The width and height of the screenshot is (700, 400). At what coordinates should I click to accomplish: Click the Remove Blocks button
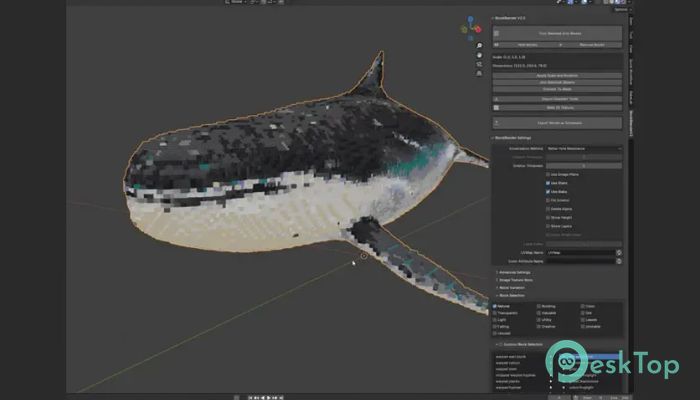pos(590,45)
